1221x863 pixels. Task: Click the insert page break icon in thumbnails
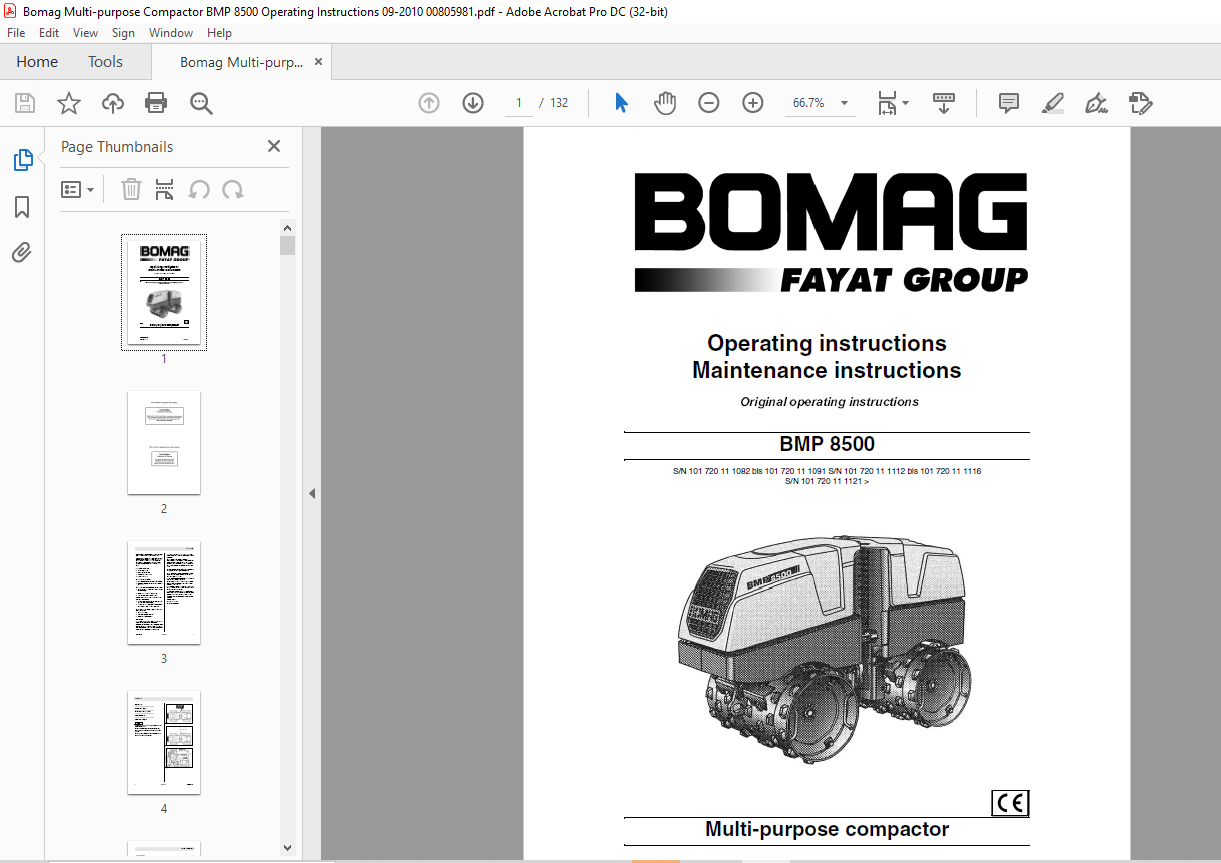pyautogui.click(x=165, y=189)
